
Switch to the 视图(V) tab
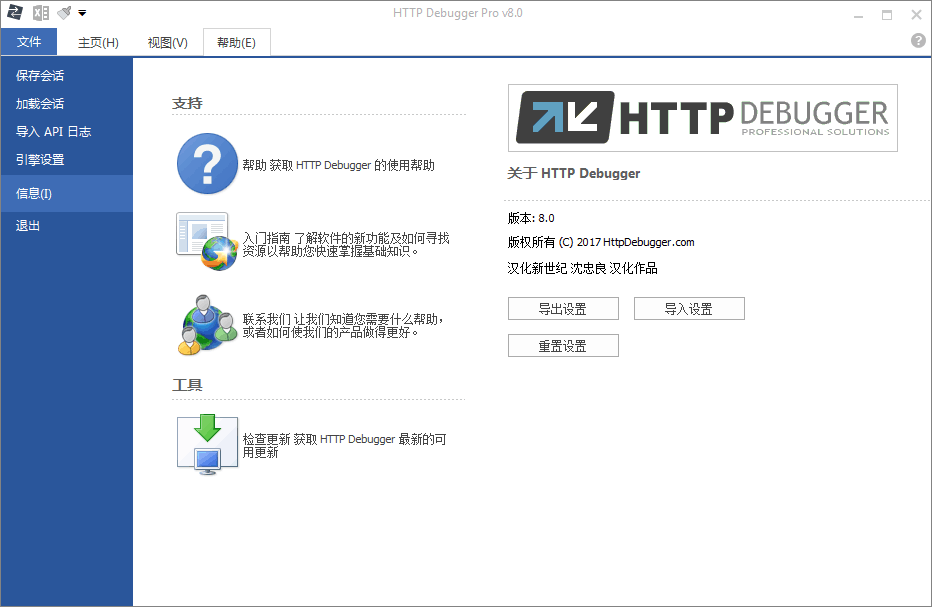pos(167,43)
